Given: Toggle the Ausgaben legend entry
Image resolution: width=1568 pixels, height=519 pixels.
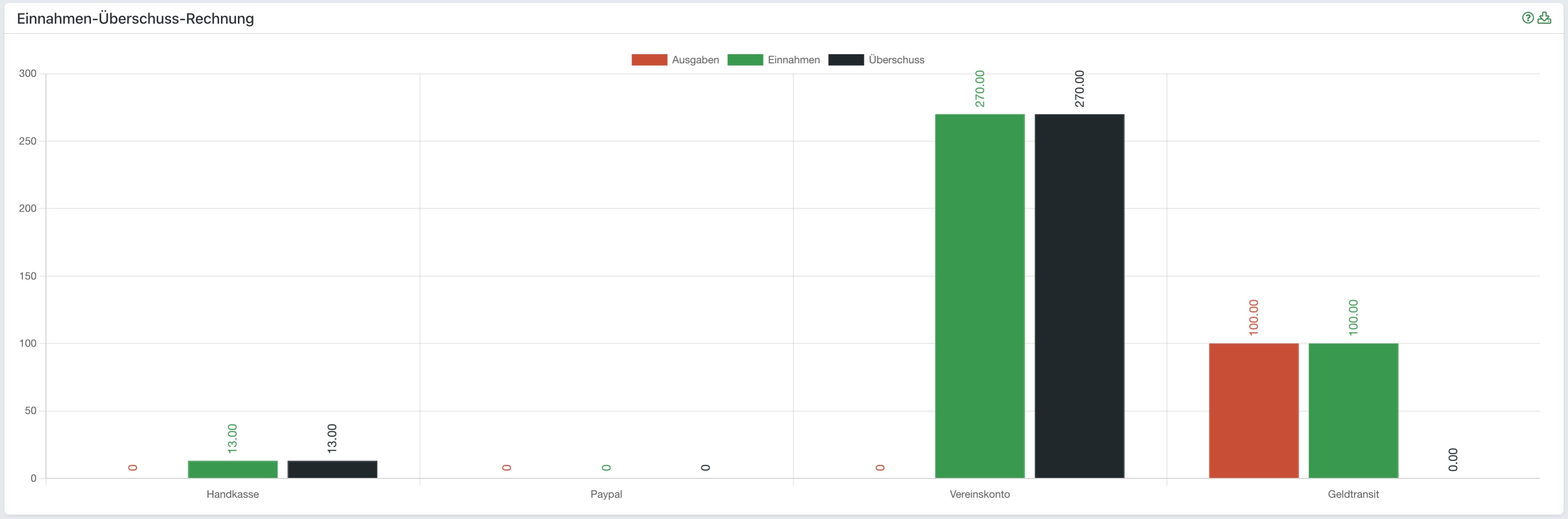Looking at the screenshot, I should click(695, 59).
